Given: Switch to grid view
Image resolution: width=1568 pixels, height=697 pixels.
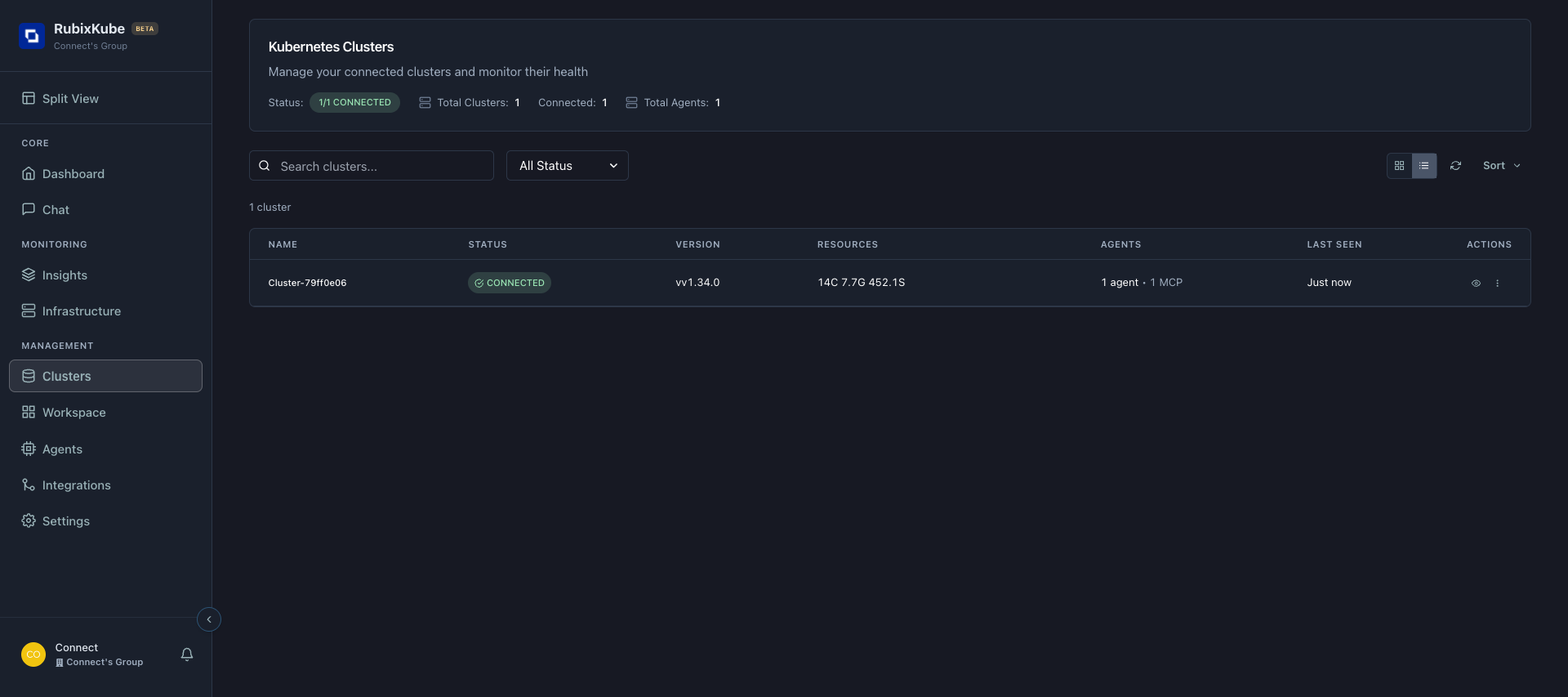Looking at the screenshot, I should (x=1400, y=166).
